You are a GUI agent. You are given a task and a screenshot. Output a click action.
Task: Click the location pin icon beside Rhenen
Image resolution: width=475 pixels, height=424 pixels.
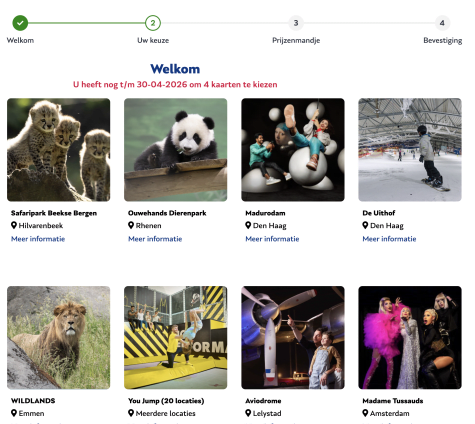131,225
